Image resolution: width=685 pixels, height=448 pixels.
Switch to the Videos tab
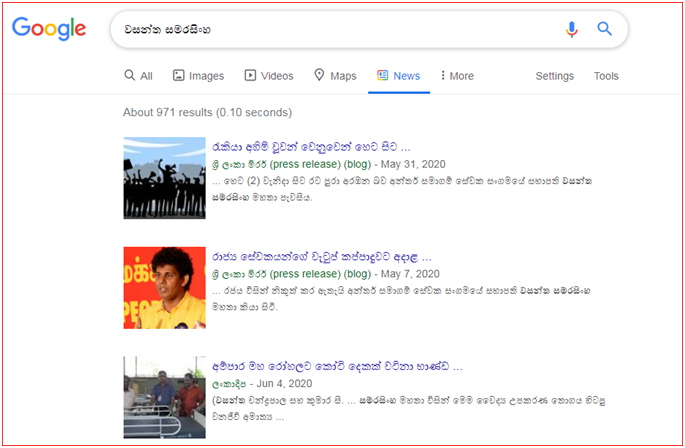[268, 76]
